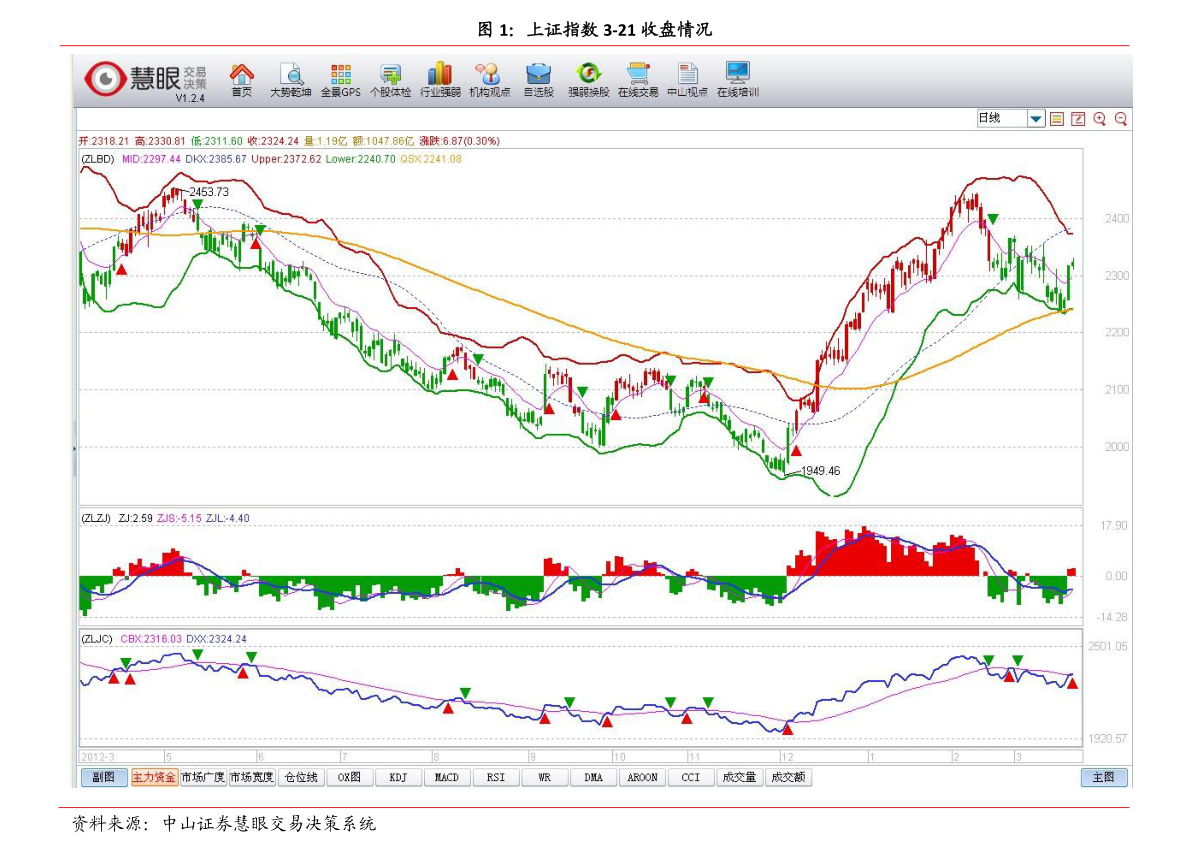Image resolution: width=1191 pixels, height=854 pixels.
Task: Toggle the 副图 sub-chart button
Action: [104, 777]
